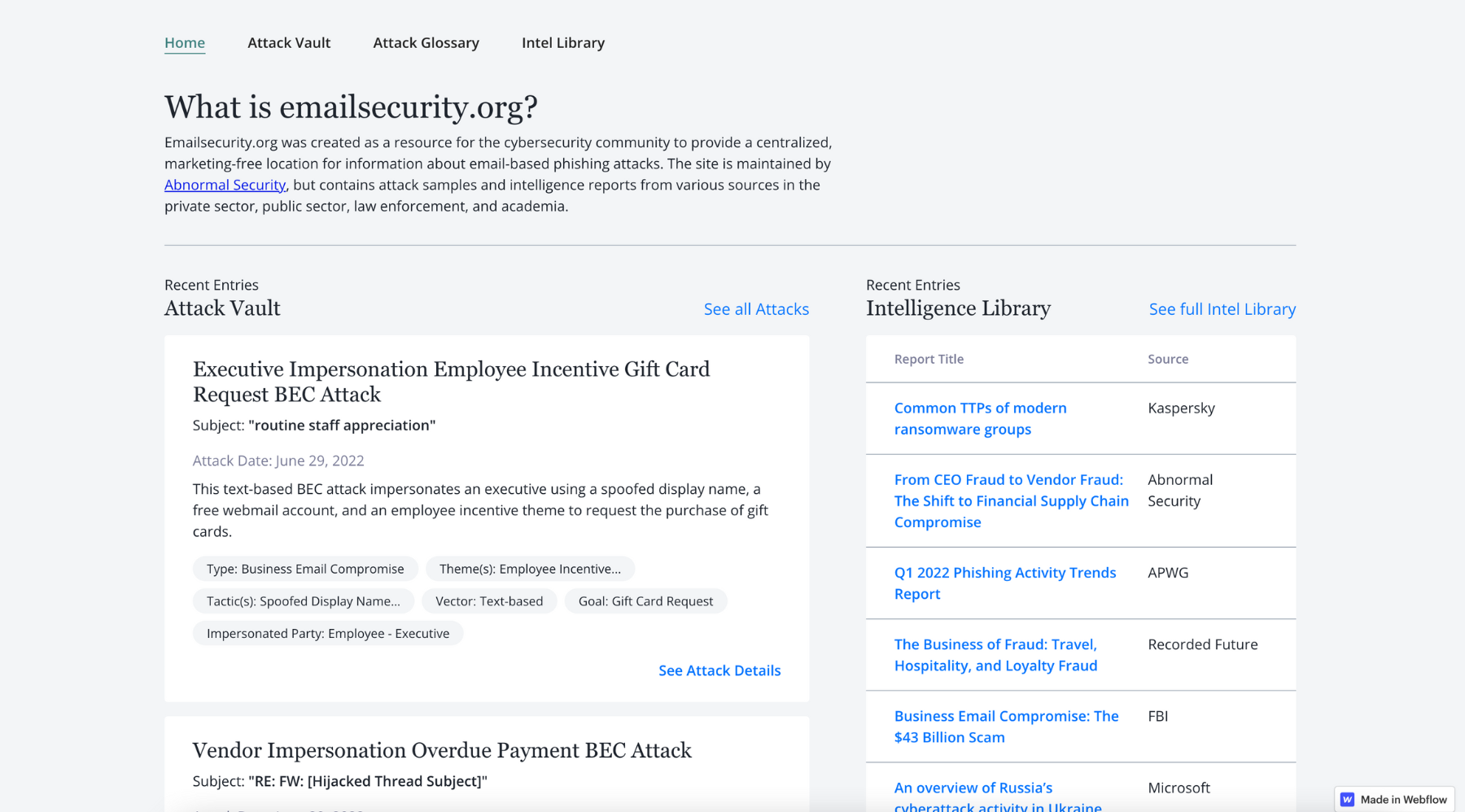Open the Attack Glossary nav item
The height and width of the screenshot is (812, 1465).
coord(426,42)
